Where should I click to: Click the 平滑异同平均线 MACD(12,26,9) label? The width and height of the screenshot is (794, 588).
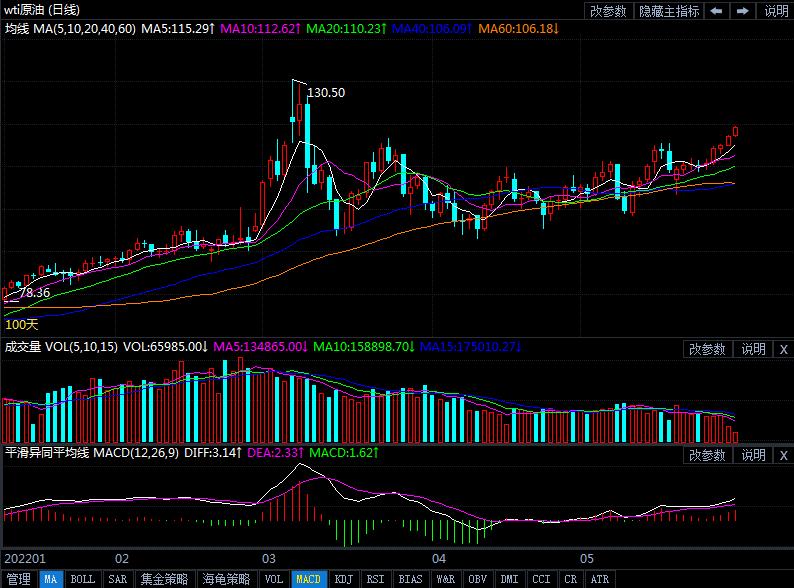[92, 453]
